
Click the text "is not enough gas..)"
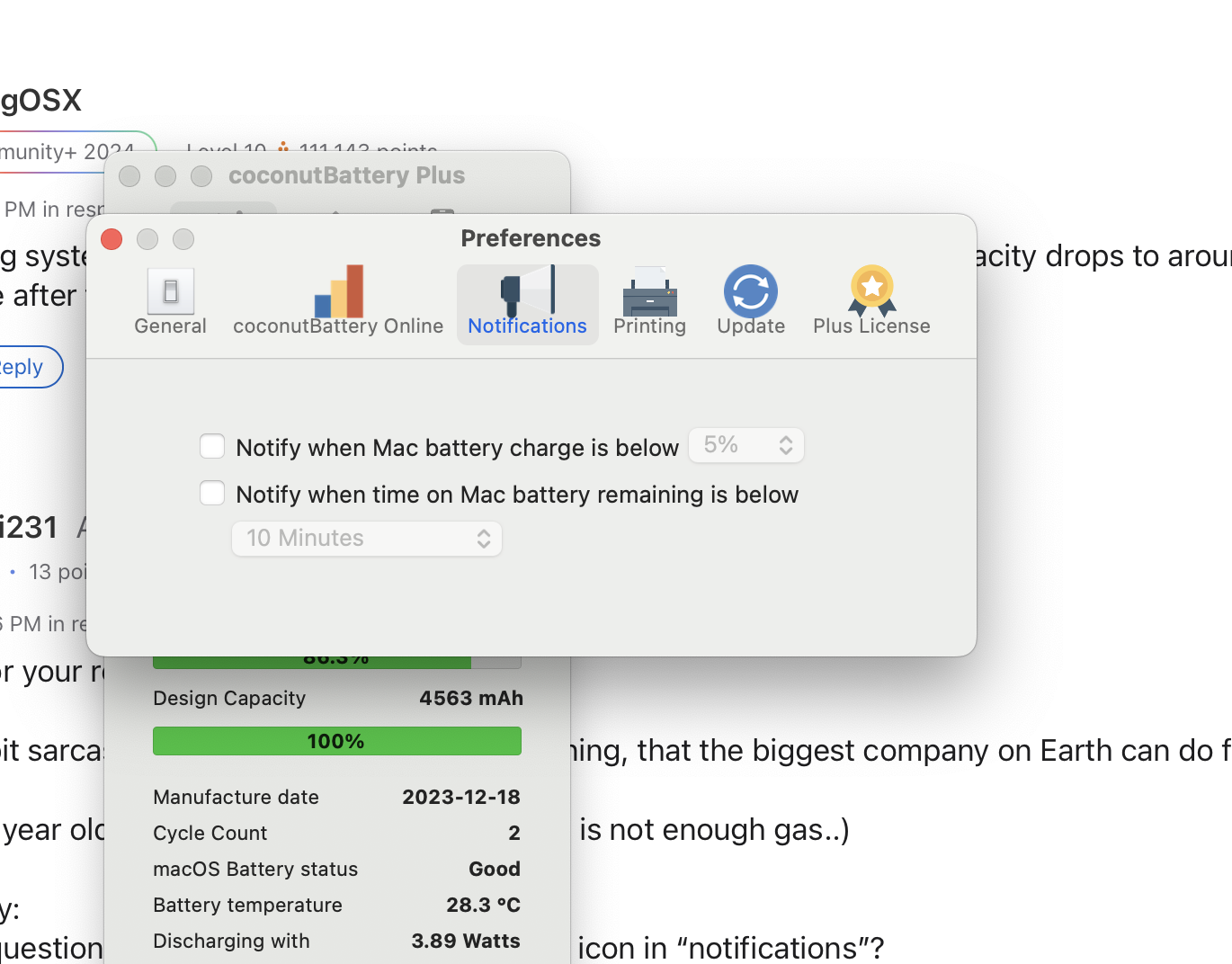tap(714, 830)
